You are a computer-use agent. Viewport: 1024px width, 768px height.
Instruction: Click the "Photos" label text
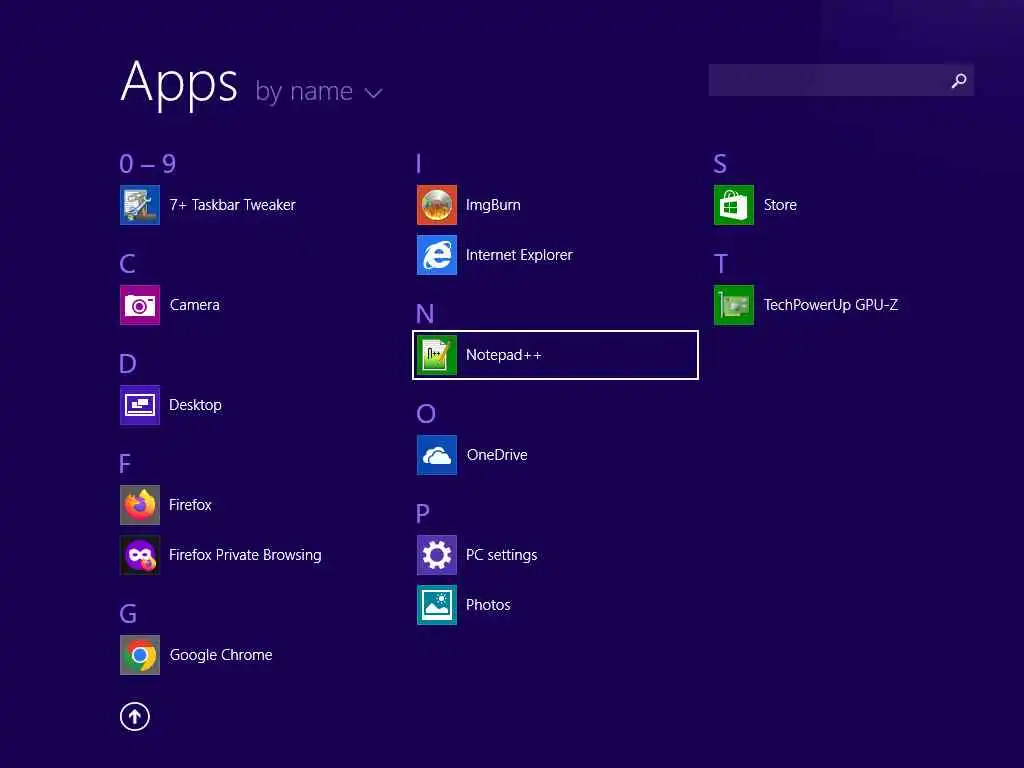pos(488,605)
